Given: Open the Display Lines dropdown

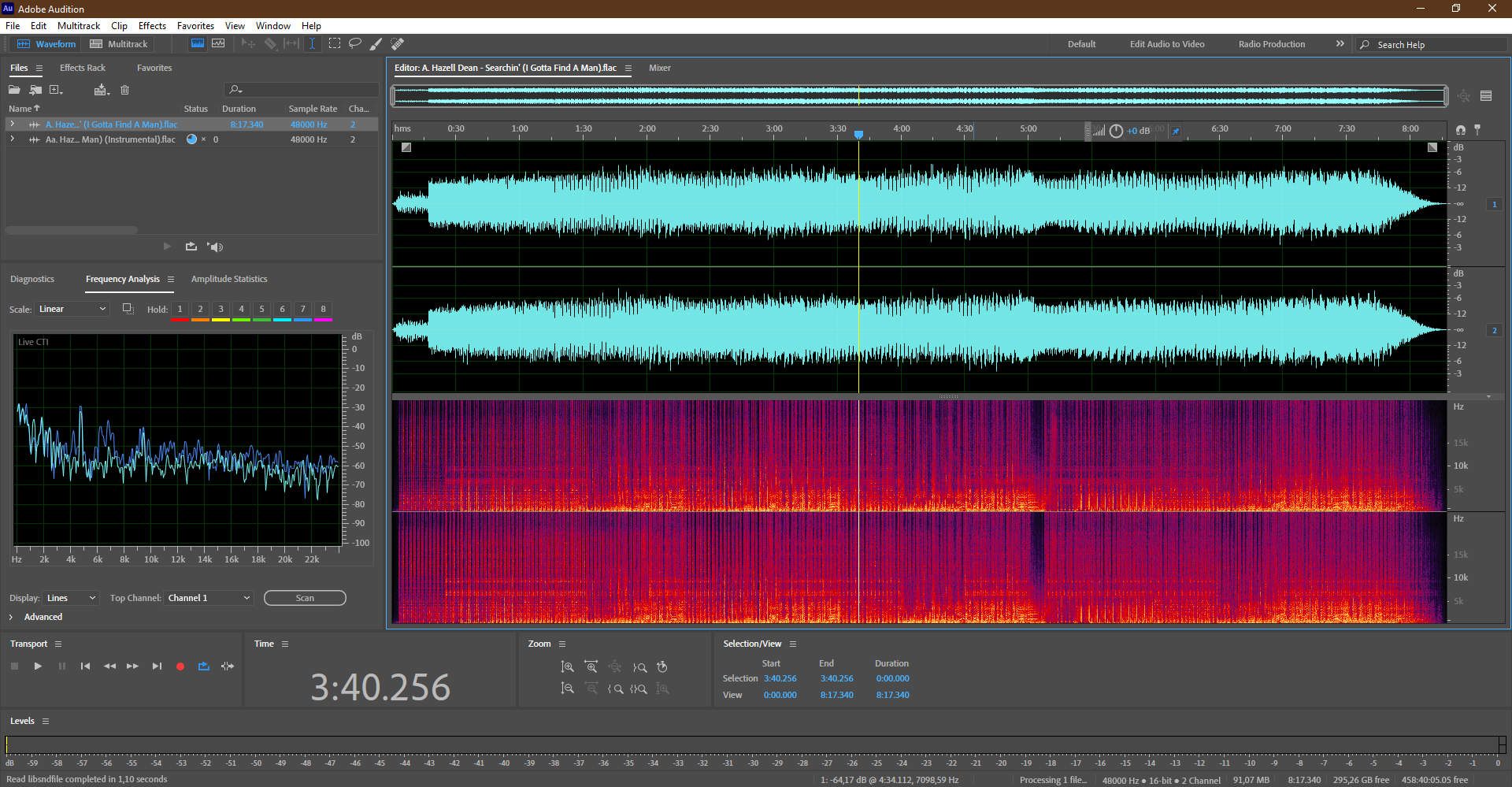Looking at the screenshot, I should click(70, 598).
